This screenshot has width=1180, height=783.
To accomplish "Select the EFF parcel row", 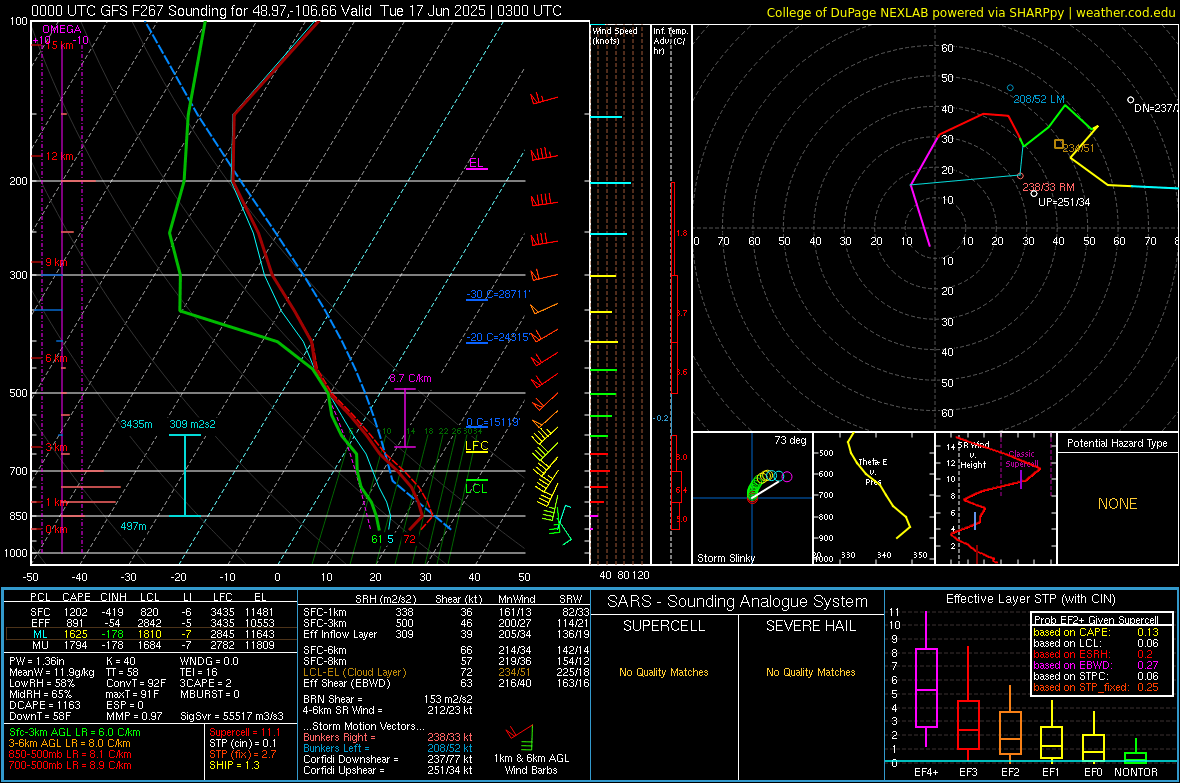I will tap(151, 623).
